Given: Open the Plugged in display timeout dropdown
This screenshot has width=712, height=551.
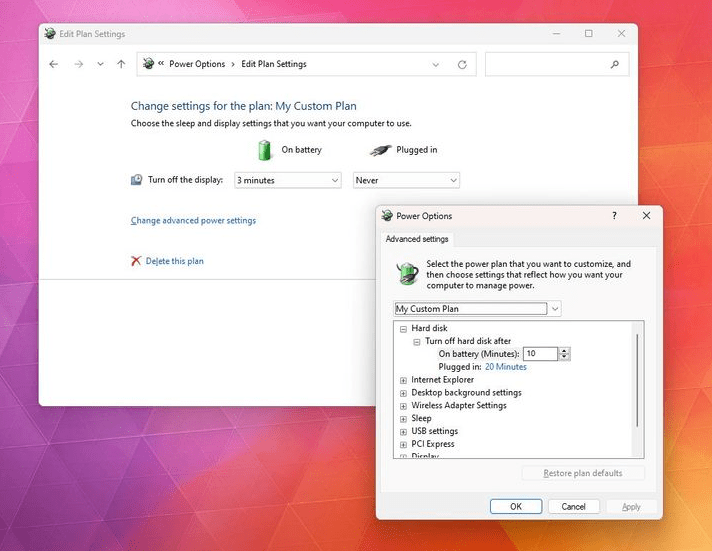Looking at the screenshot, I should (x=406, y=180).
